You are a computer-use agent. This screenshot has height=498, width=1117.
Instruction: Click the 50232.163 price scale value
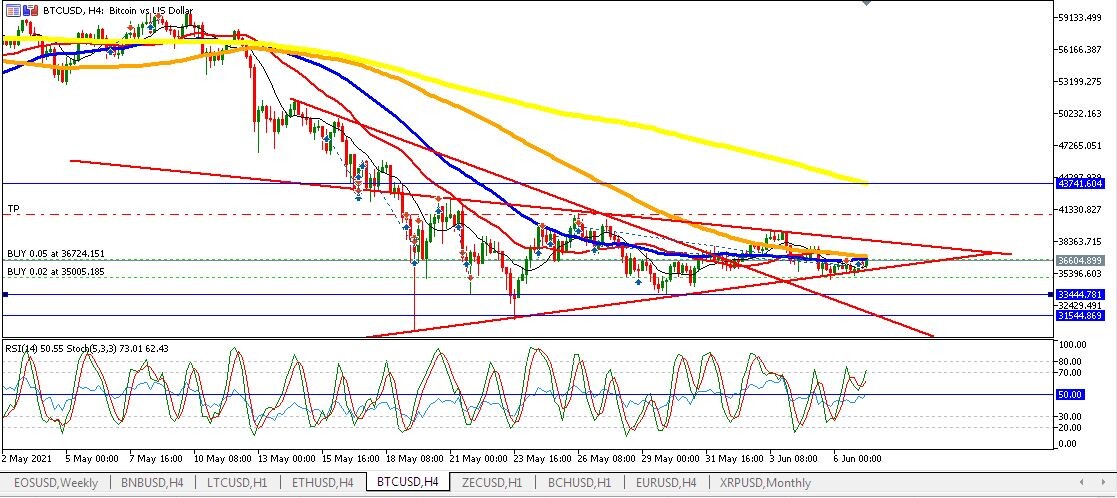click(x=1081, y=114)
